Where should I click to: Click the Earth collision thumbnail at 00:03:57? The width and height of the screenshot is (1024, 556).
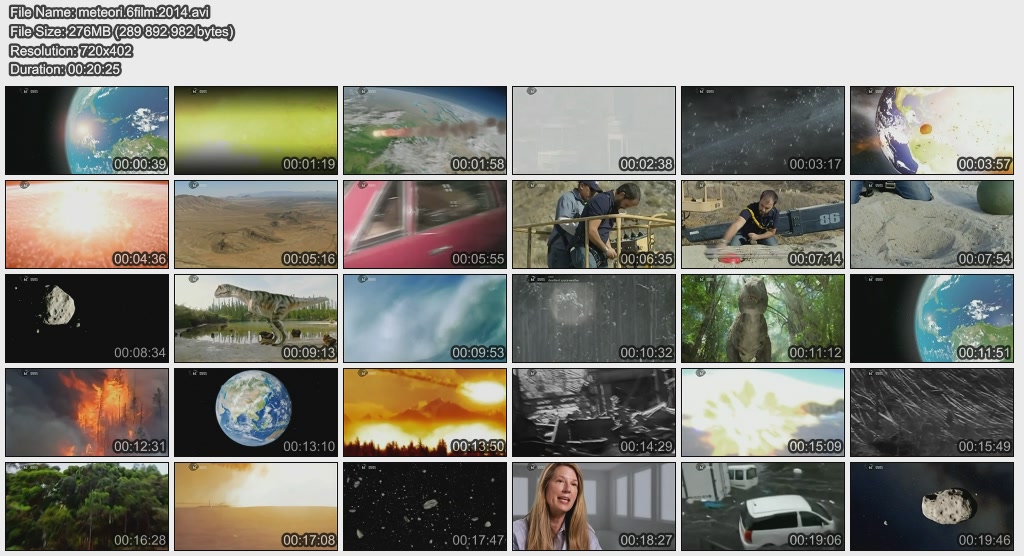point(932,130)
